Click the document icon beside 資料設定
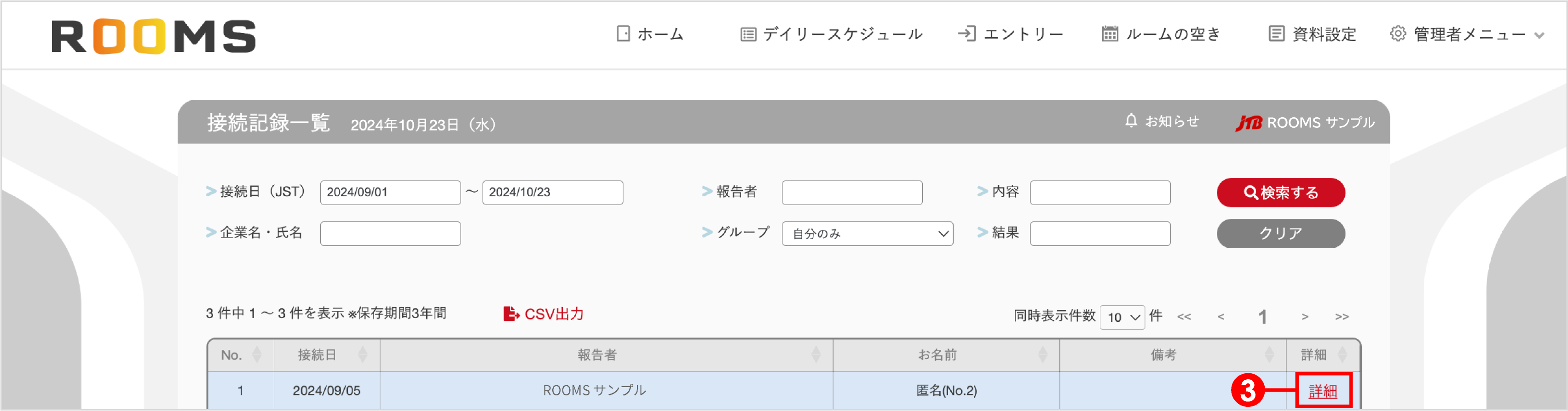This screenshot has width=1568, height=411. click(1276, 34)
